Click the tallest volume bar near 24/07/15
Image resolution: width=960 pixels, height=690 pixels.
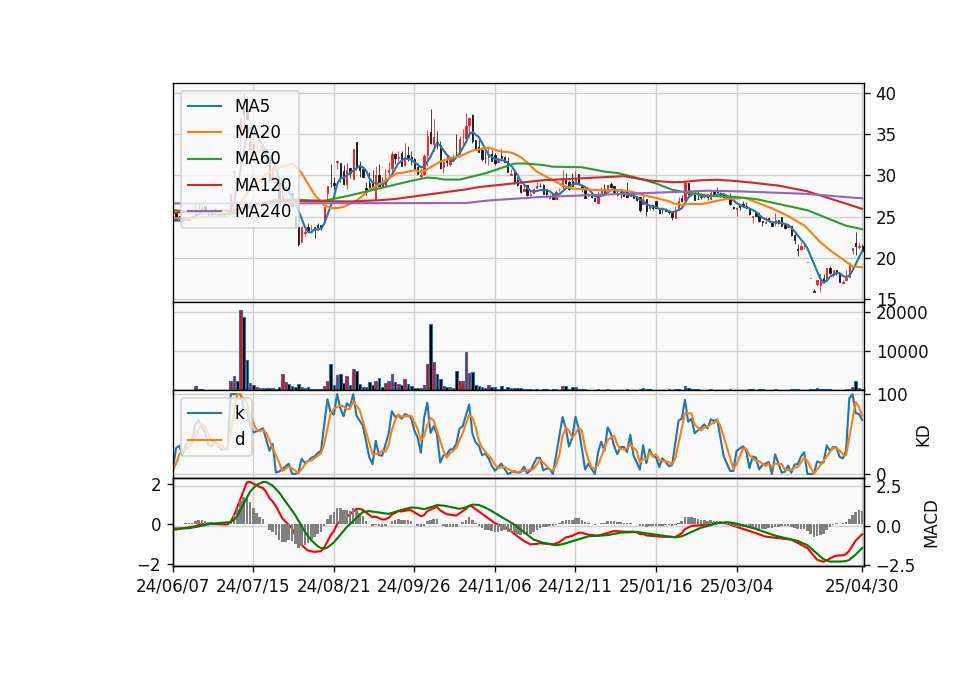point(241,350)
